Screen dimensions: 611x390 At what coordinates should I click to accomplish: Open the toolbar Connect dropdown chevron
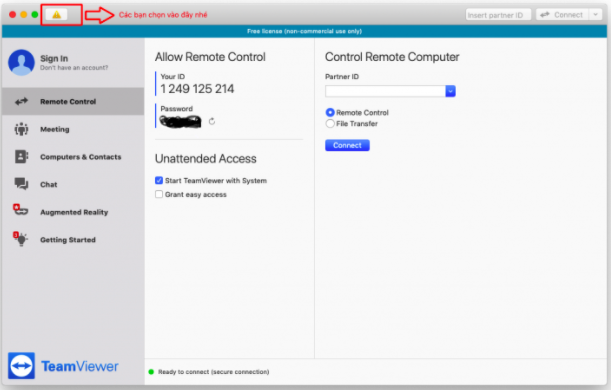(x=595, y=15)
